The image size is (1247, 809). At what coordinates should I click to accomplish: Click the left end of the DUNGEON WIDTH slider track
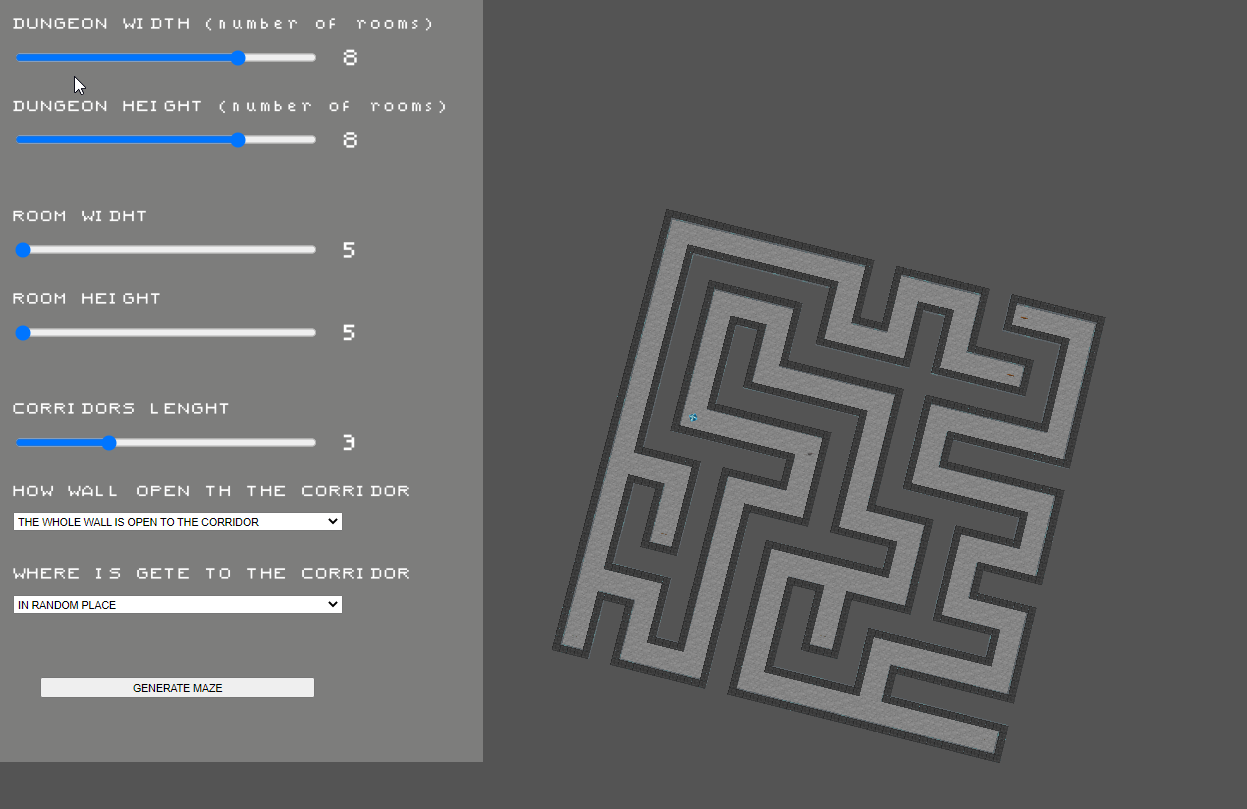pos(18,58)
